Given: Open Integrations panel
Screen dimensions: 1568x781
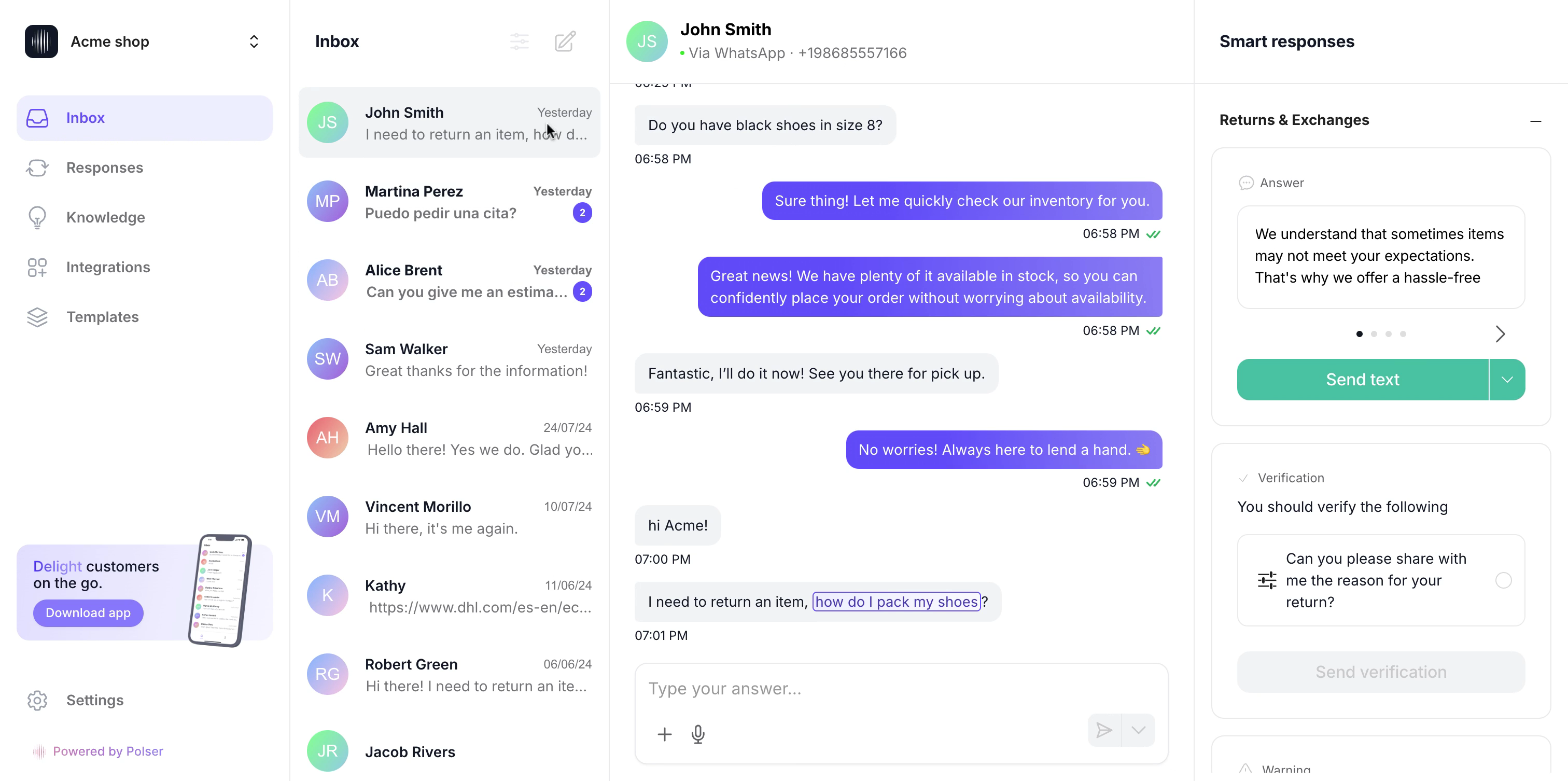Looking at the screenshot, I should [108, 267].
